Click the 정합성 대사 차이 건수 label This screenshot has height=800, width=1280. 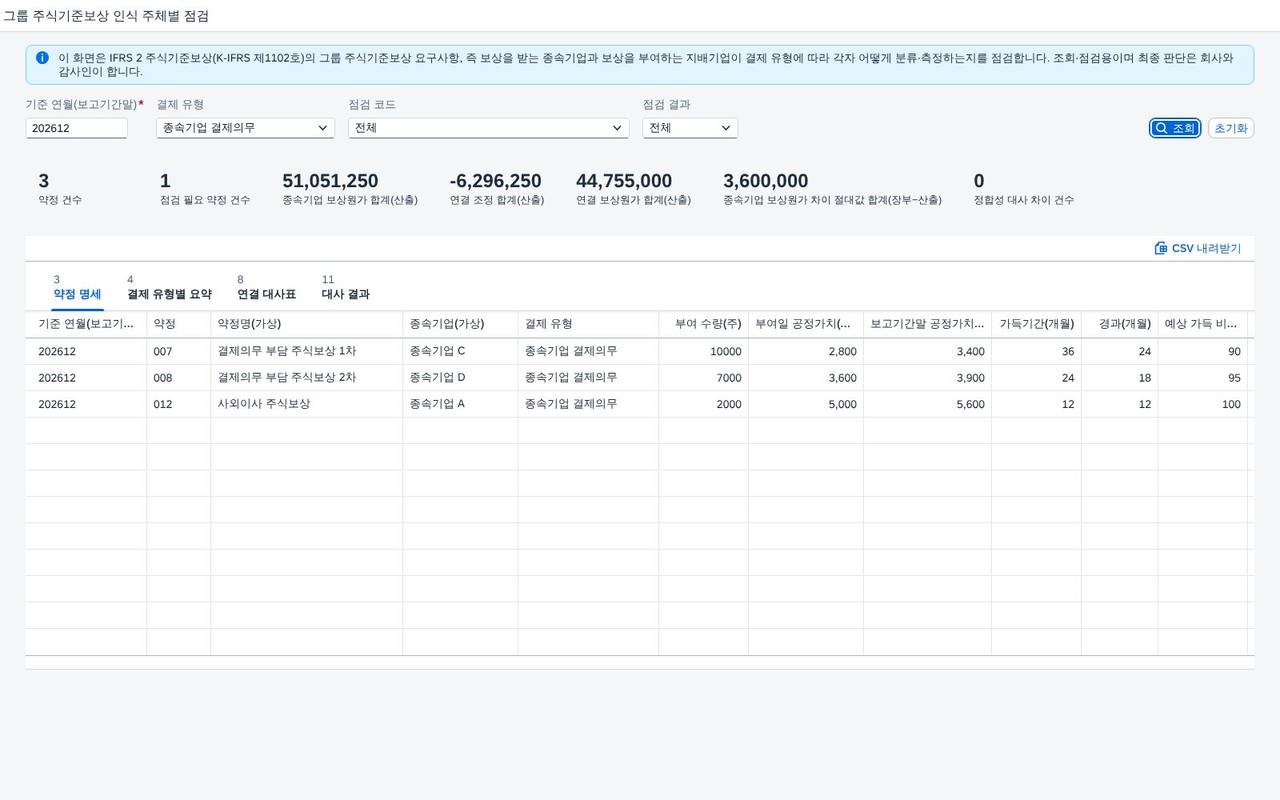1024,200
